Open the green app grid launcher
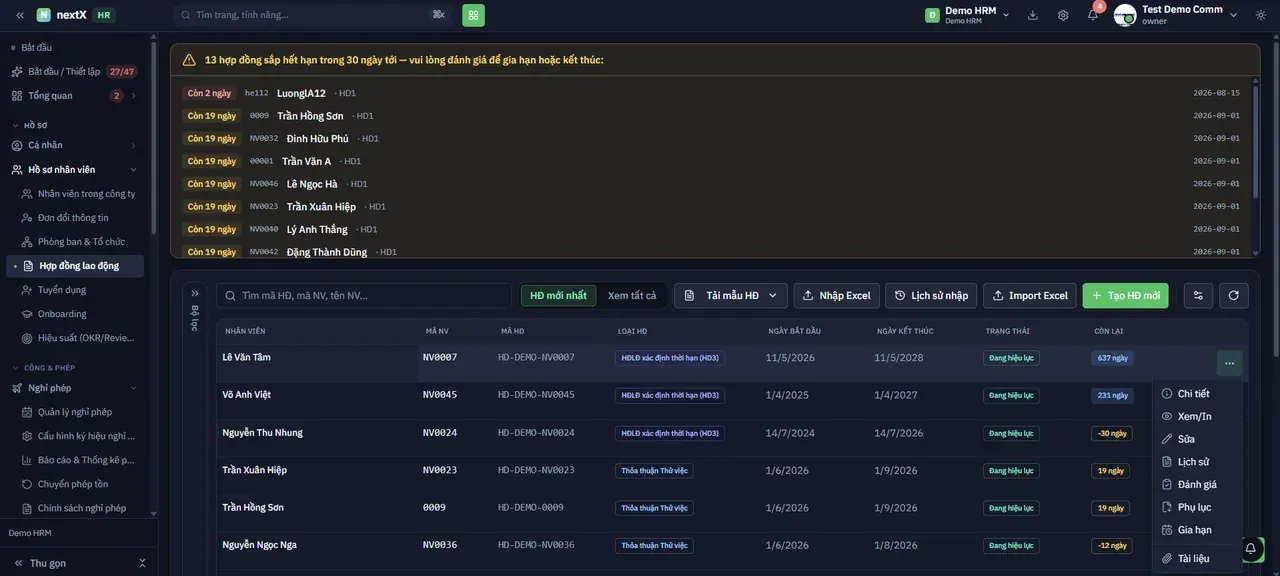1280x576 pixels. (473, 15)
